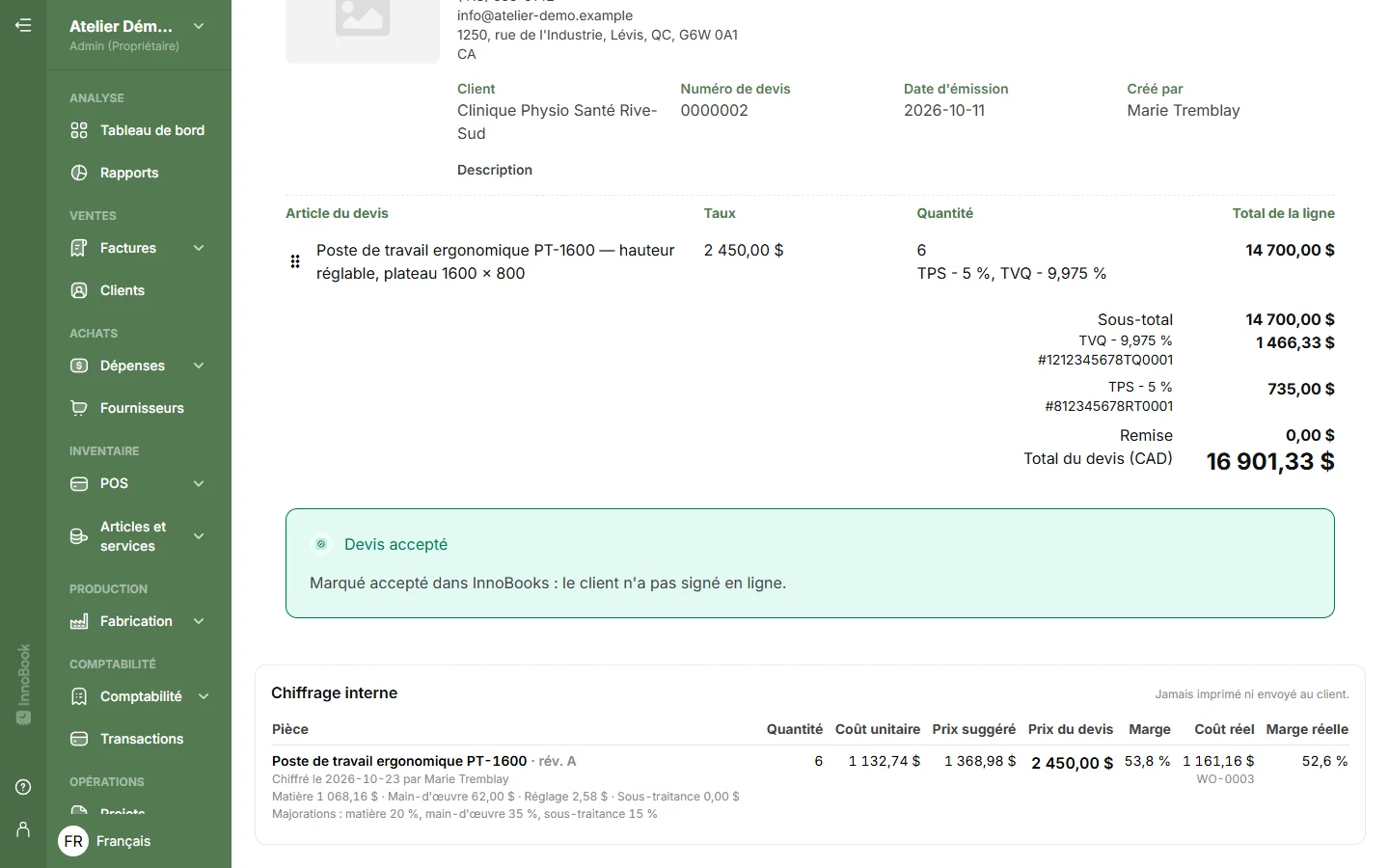The width and height of the screenshot is (1389, 868).
Task: Click the Clients contact icon
Action: (x=79, y=290)
